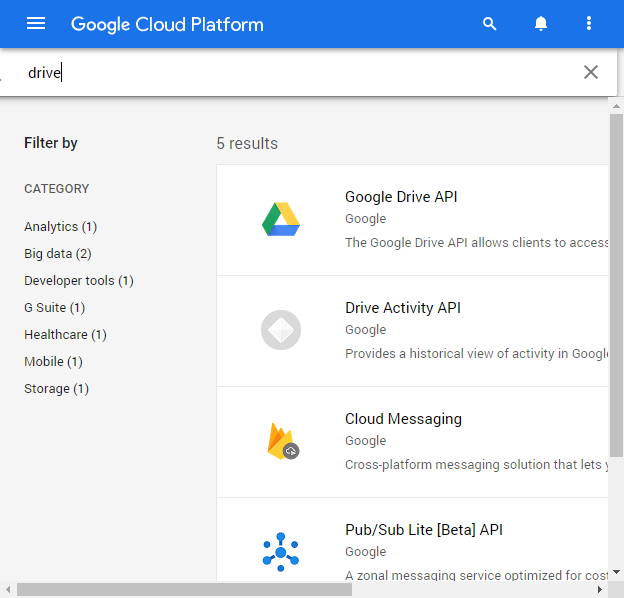Viewport: 624px width, 598px height.
Task: Filter by Storage (1) category
Action: click(56, 389)
